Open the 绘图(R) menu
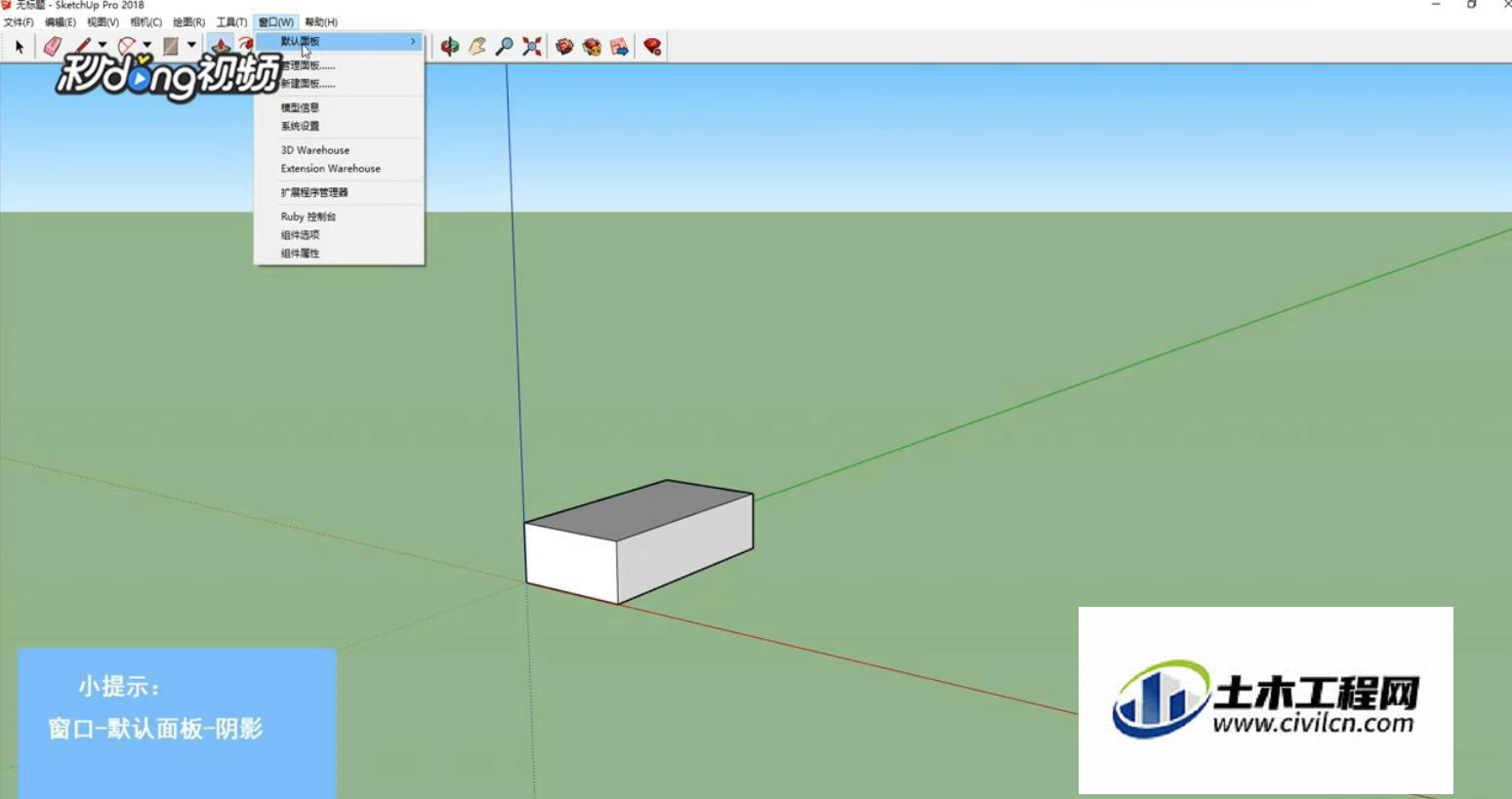 click(x=188, y=21)
